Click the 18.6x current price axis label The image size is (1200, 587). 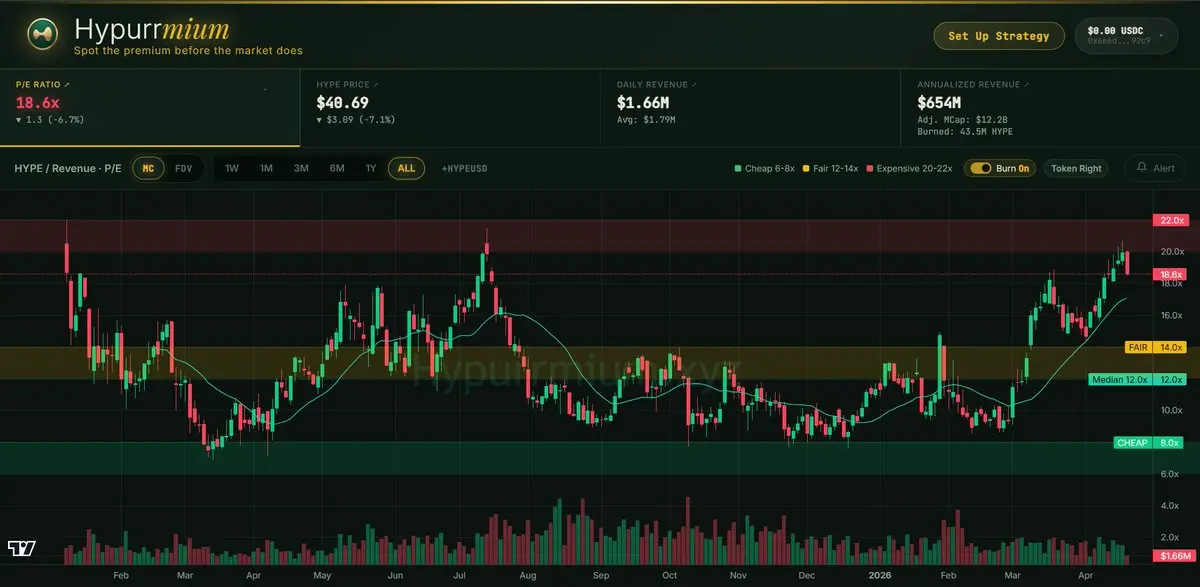[x=1171, y=274]
